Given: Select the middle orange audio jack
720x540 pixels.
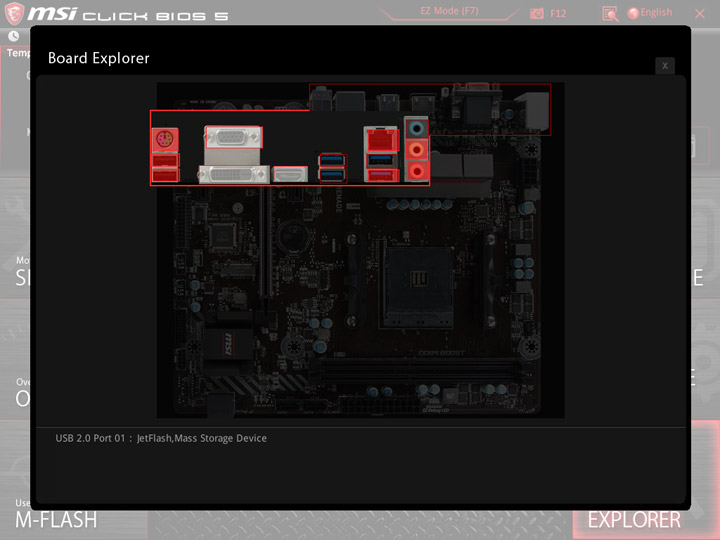Looking at the screenshot, I should click(416, 150).
